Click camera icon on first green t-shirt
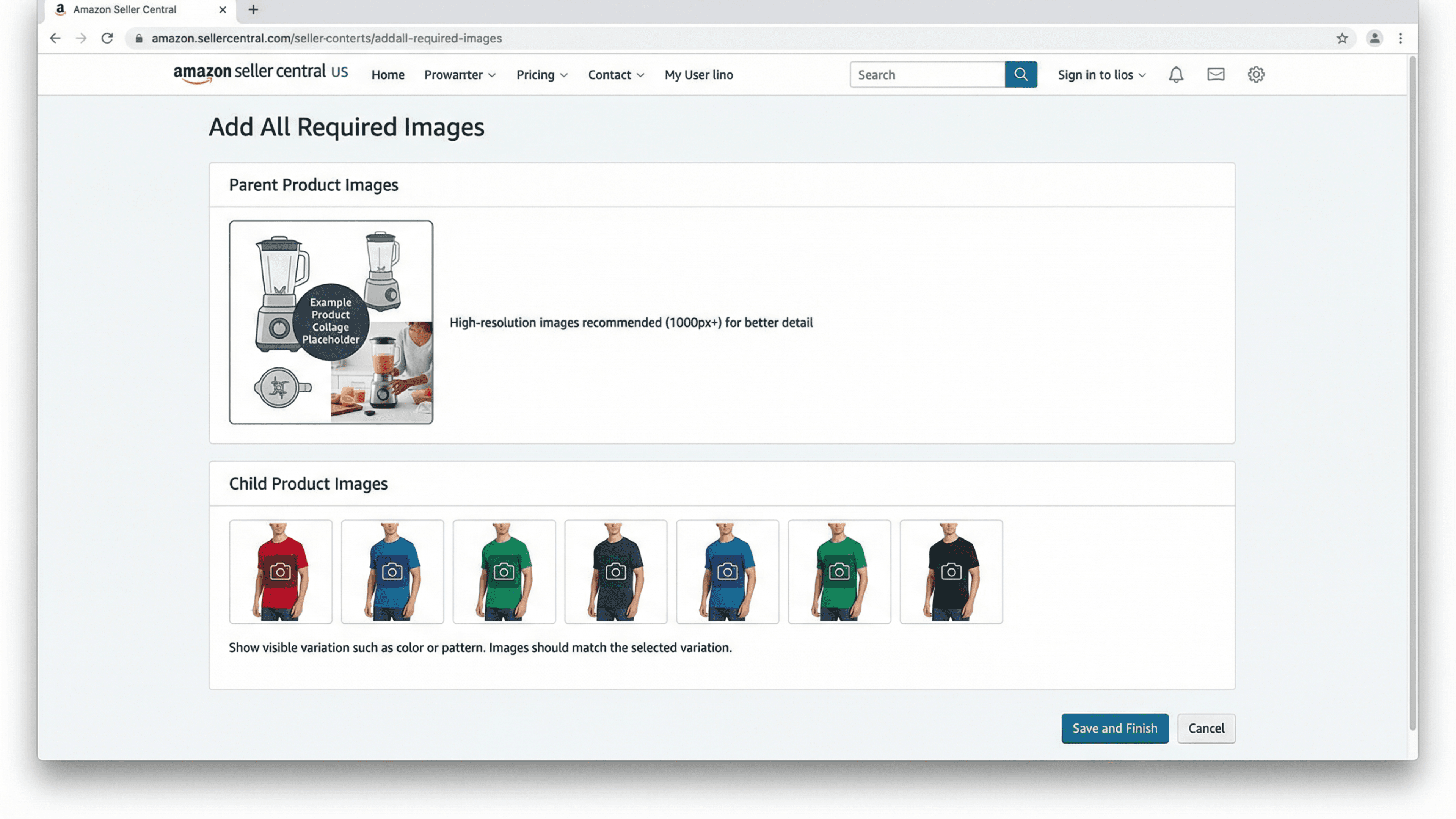 504,572
